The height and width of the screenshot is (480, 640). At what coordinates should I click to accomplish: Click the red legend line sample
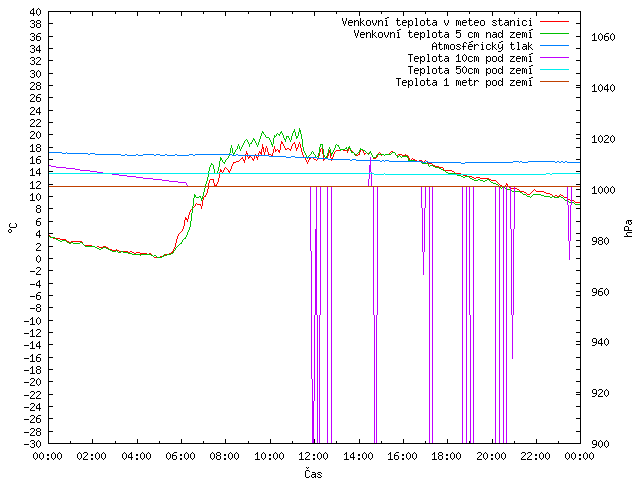554,22
